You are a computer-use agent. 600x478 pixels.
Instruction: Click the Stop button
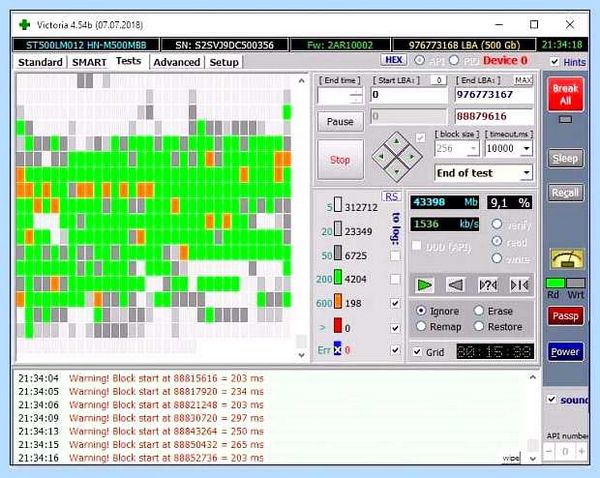[x=340, y=160]
